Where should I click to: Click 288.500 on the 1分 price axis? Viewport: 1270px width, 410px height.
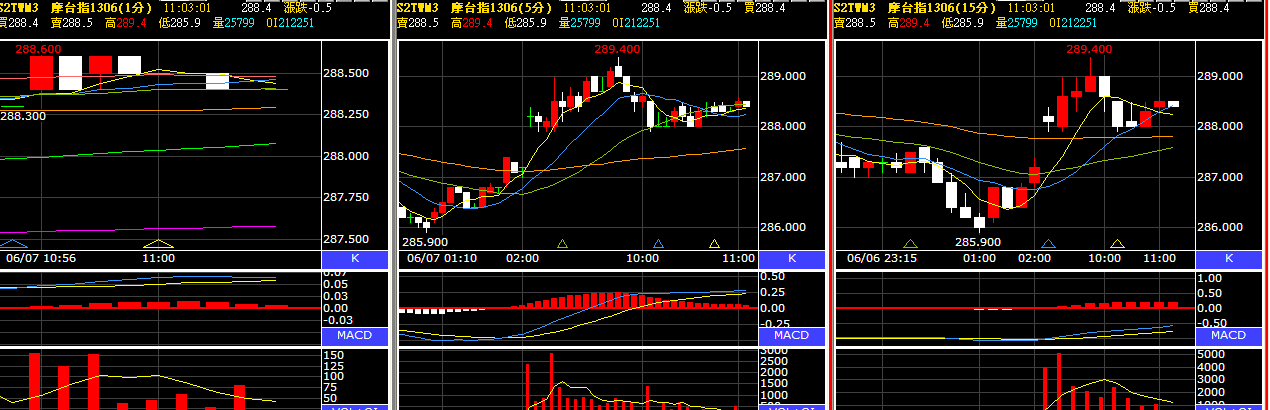(348, 73)
